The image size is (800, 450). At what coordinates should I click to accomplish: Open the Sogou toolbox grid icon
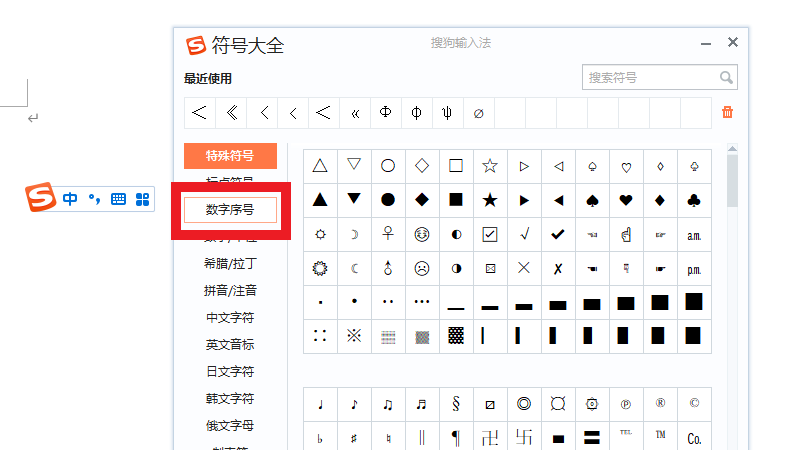(142, 199)
